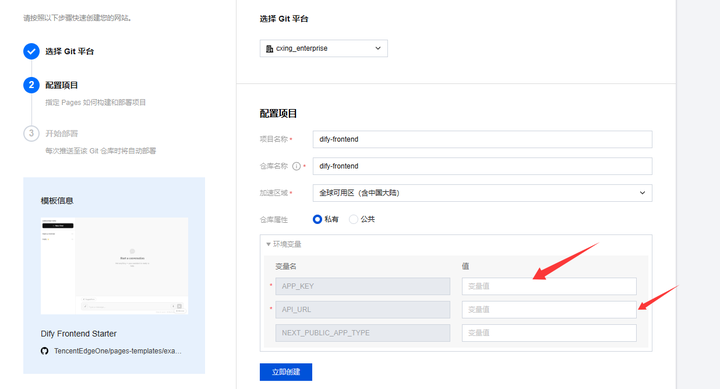This screenshot has width=720, height=389.
Task: Click the GitHub icon by TencentEdgeOne repo
Action: click(x=45, y=351)
